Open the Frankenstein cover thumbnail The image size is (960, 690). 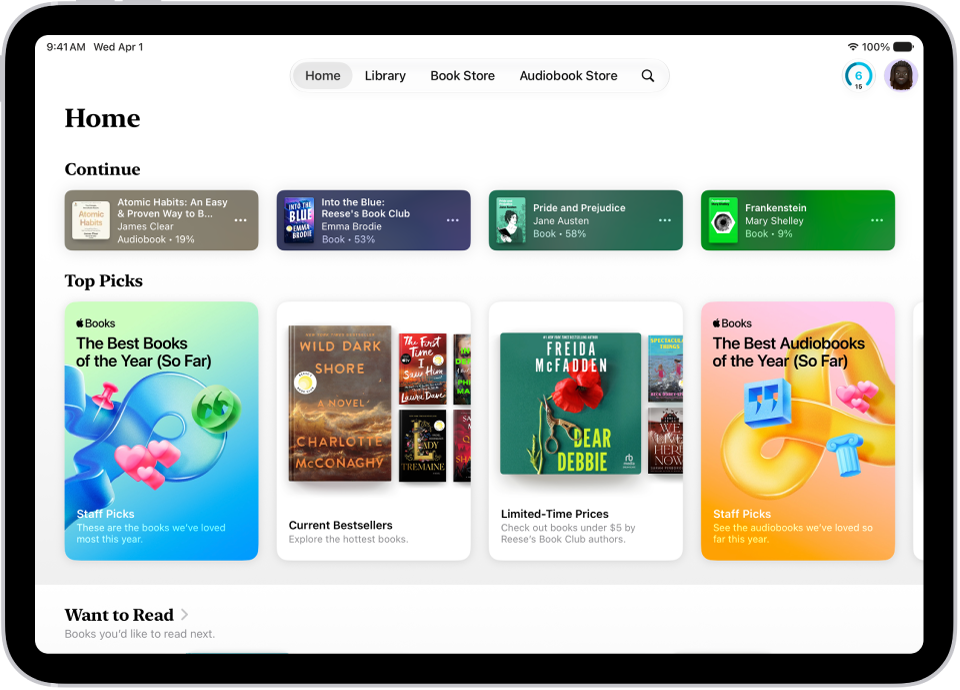723,220
